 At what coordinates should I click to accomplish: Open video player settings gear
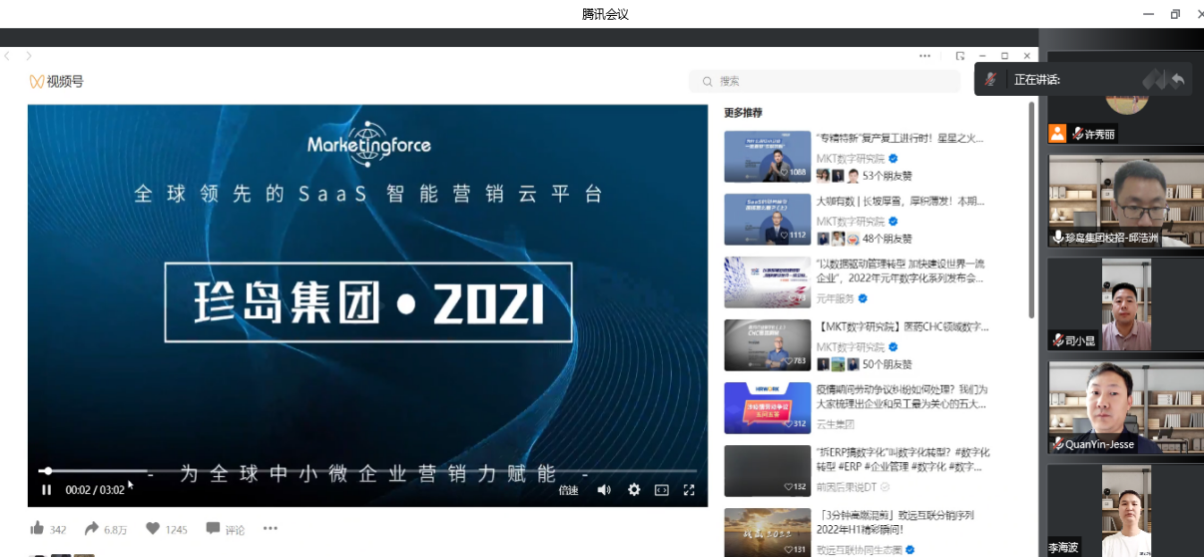pyautogui.click(x=633, y=490)
